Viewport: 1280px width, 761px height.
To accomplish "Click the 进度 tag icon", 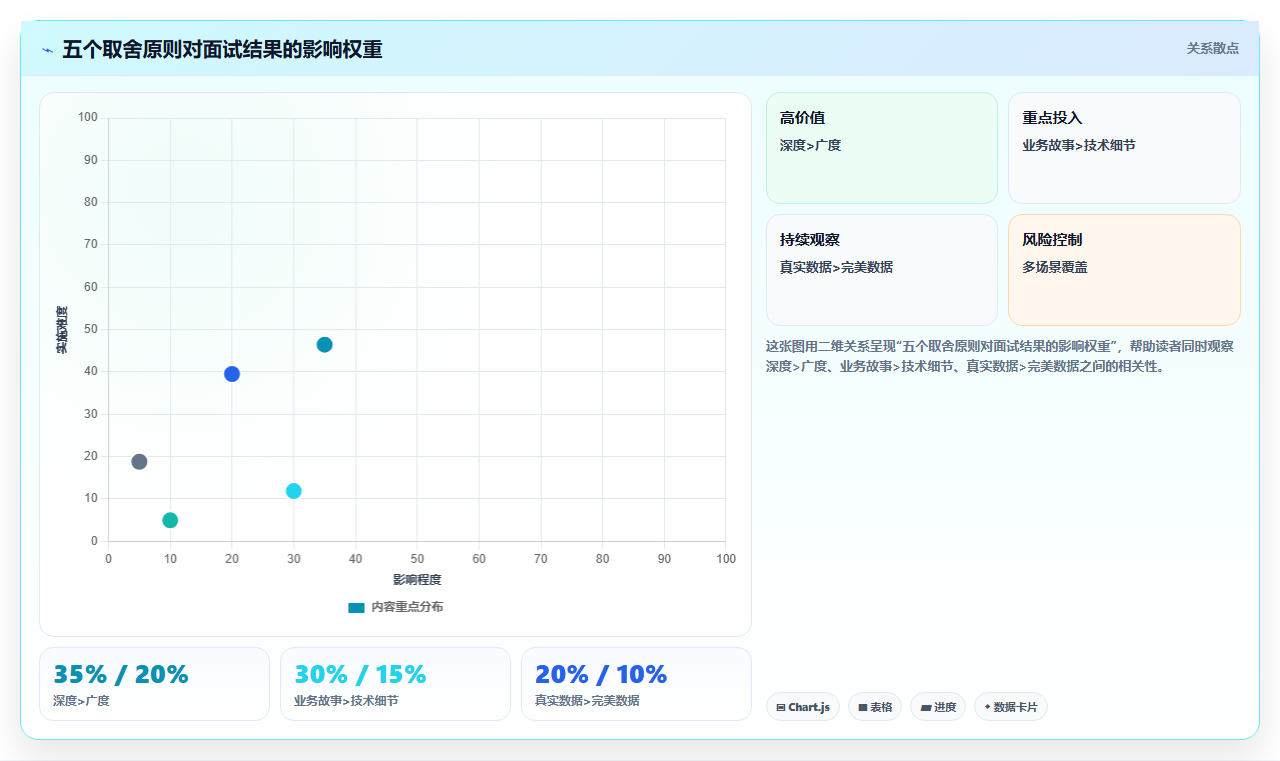I will (x=926, y=707).
